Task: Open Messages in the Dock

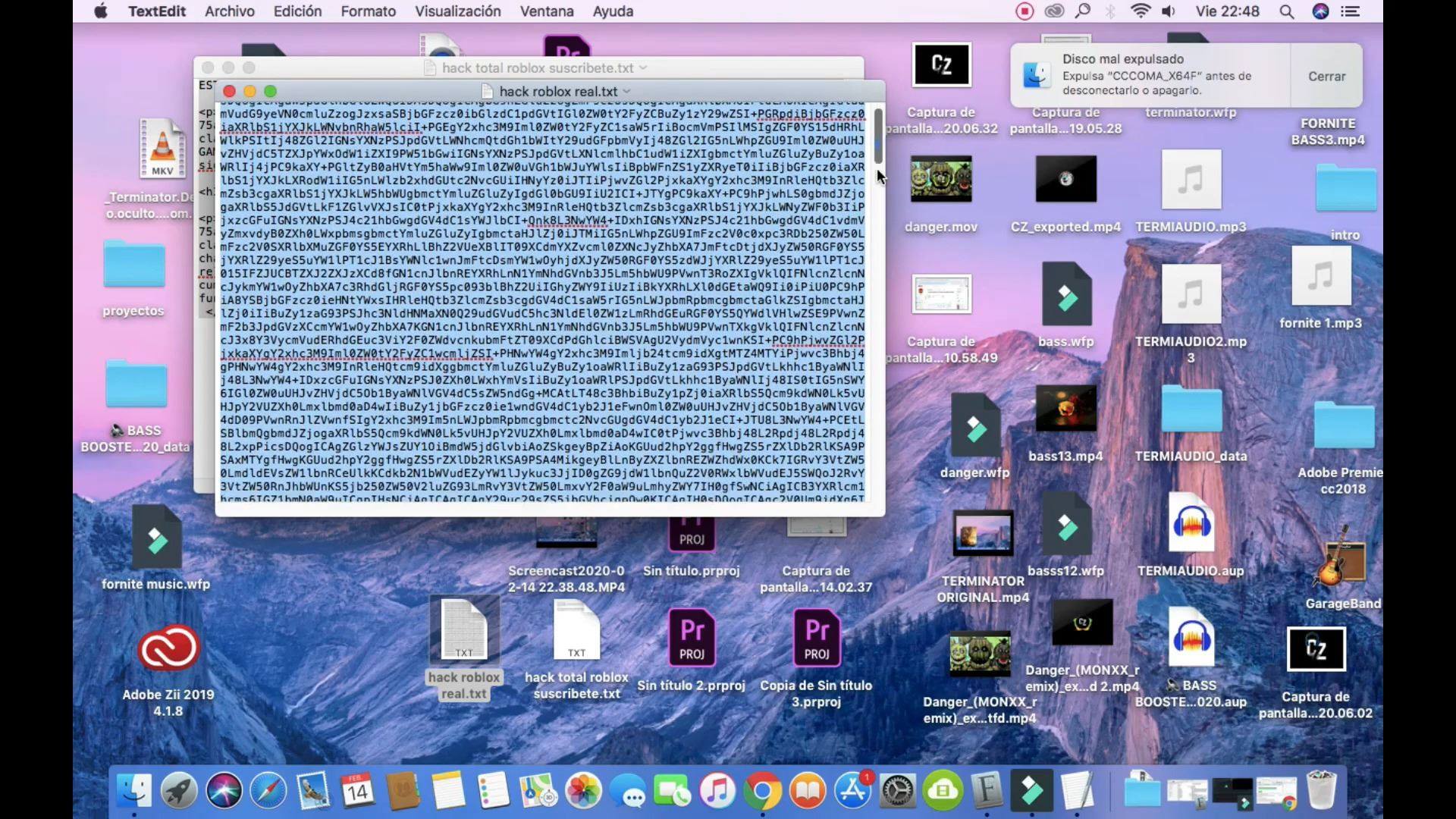Action: point(628,792)
